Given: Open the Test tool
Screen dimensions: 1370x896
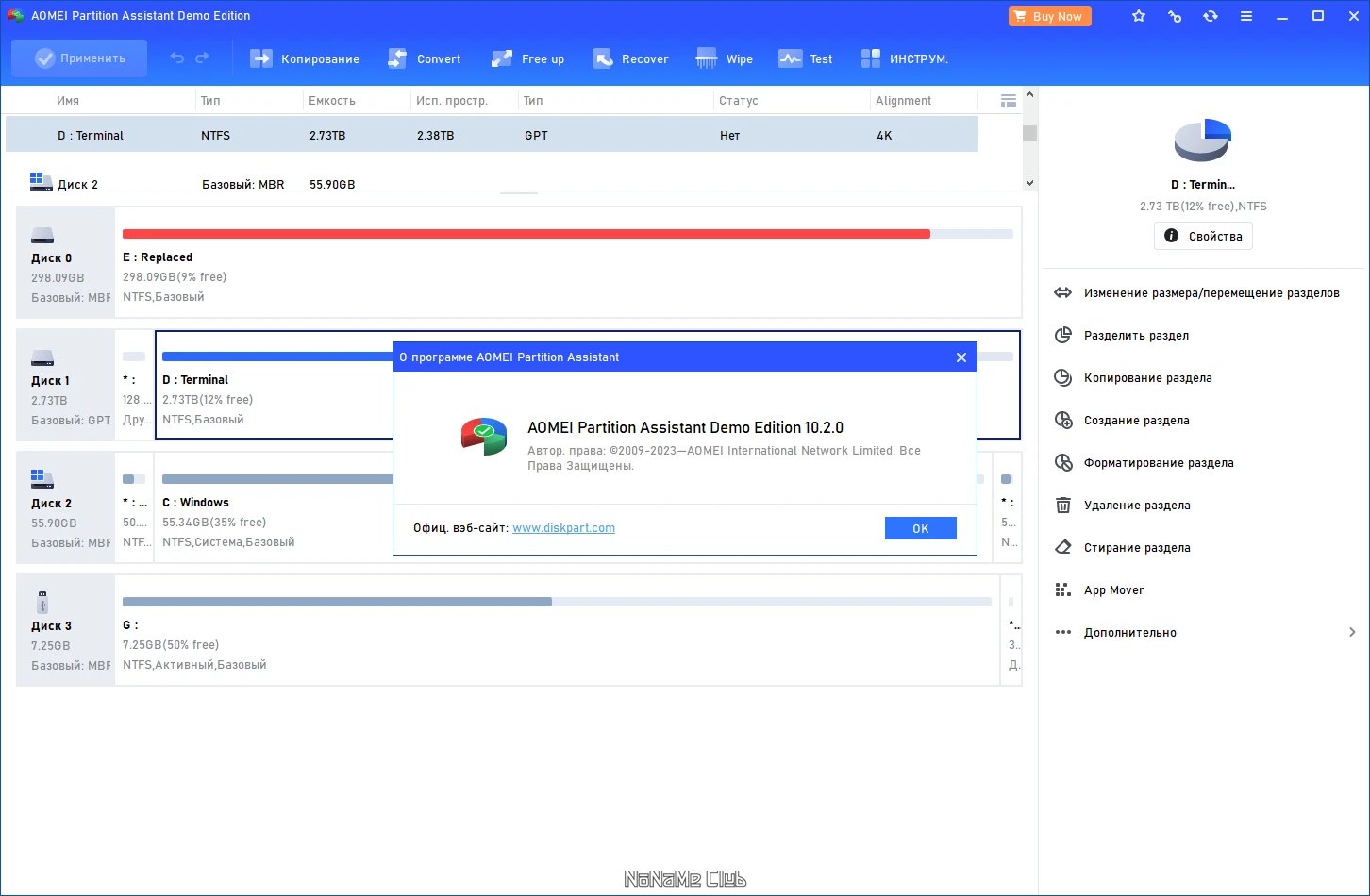Looking at the screenshot, I should pos(805,58).
